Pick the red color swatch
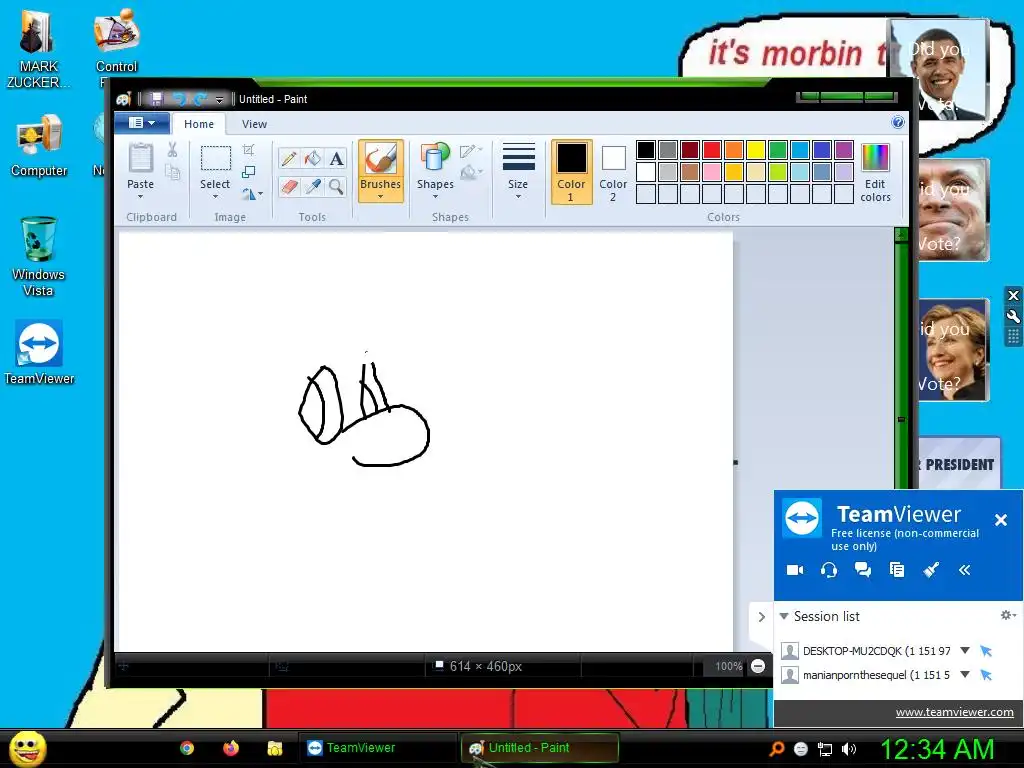 pos(712,150)
